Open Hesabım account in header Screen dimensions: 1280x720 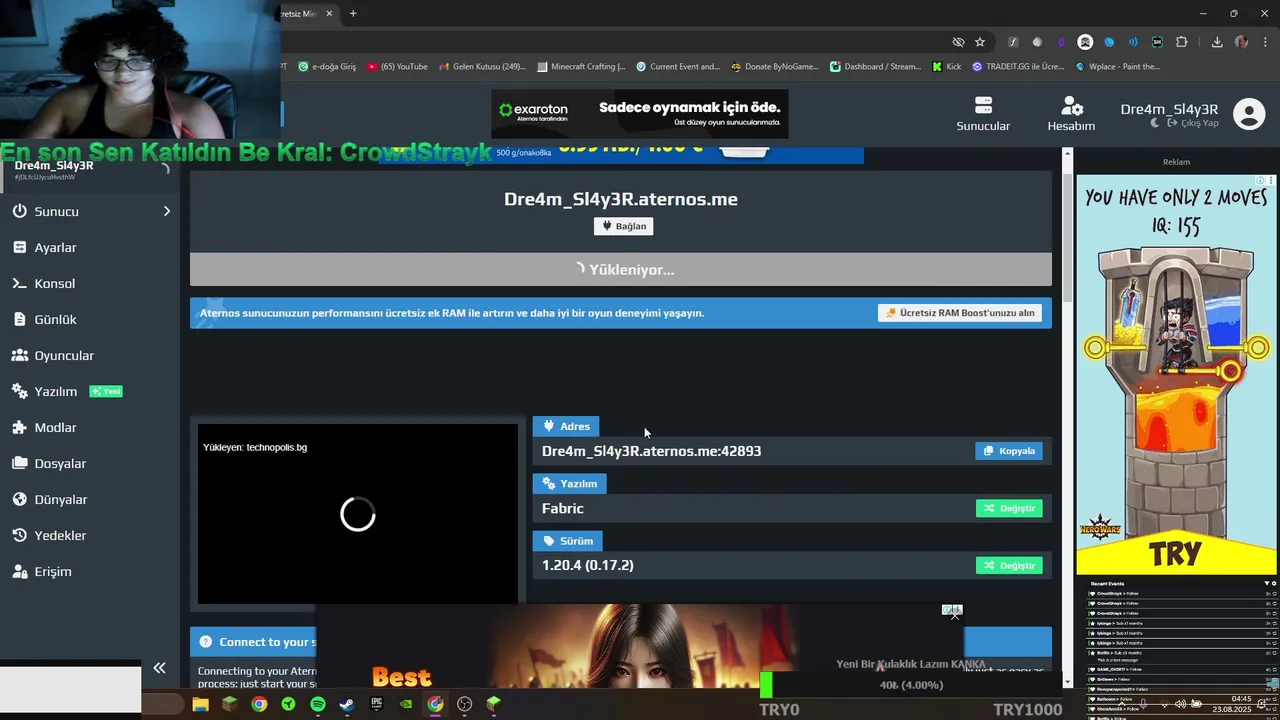click(x=1071, y=114)
